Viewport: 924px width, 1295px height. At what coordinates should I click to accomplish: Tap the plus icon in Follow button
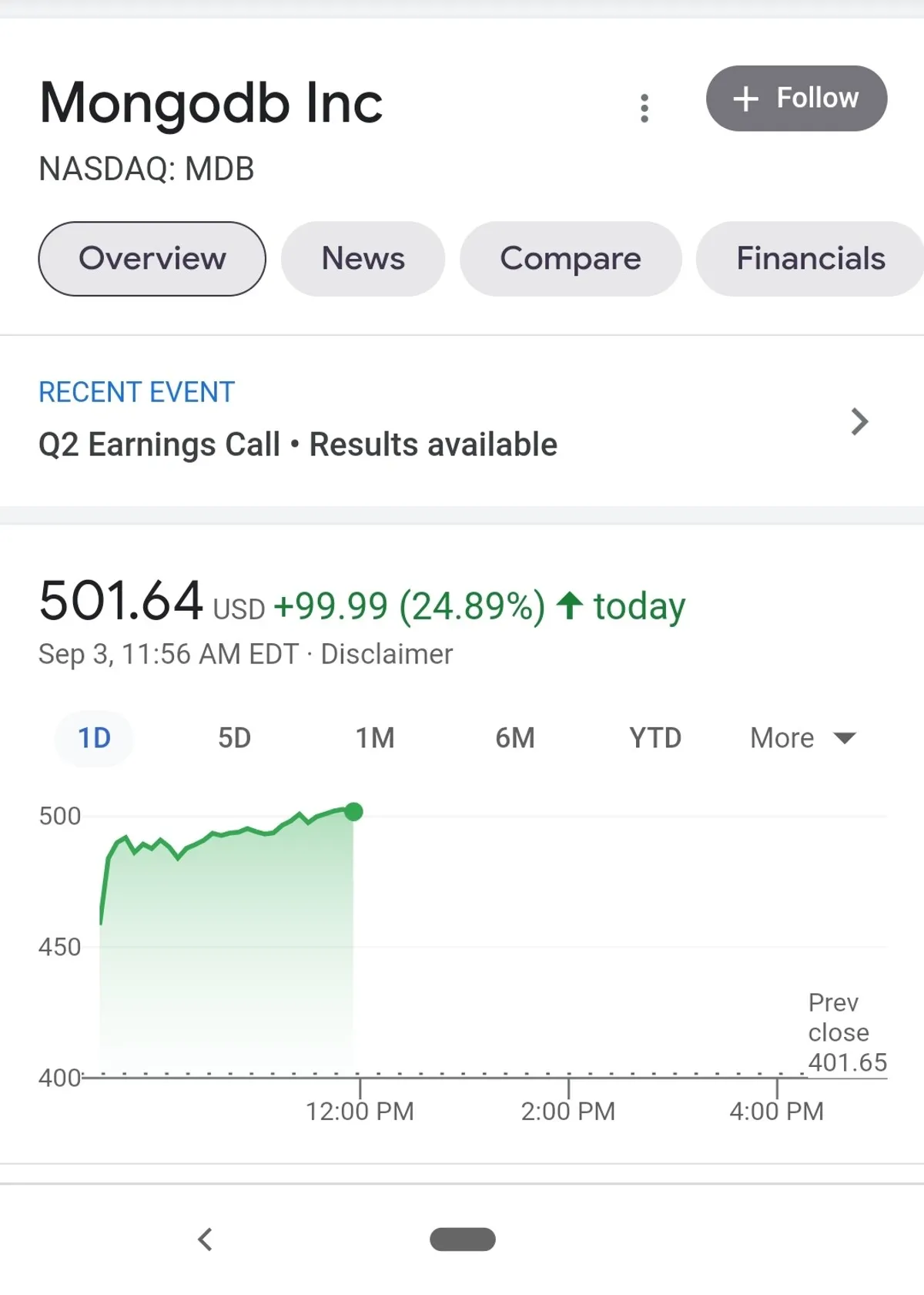(x=745, y=99)
